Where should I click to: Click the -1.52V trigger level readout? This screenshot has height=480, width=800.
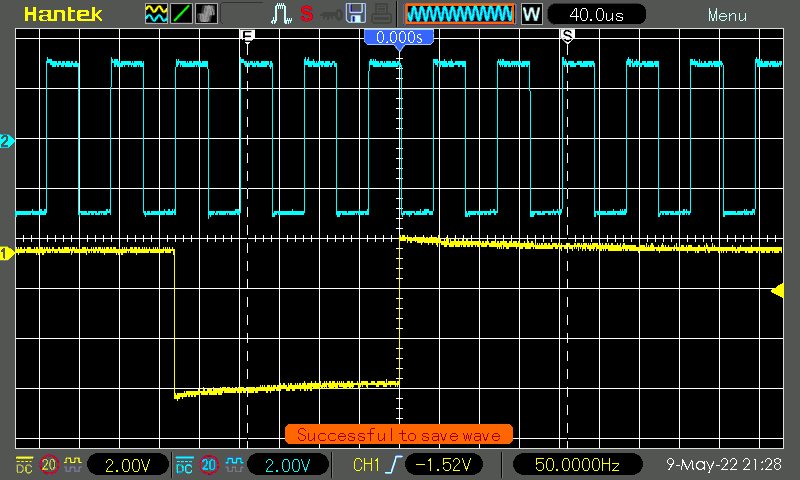point(447,465)
